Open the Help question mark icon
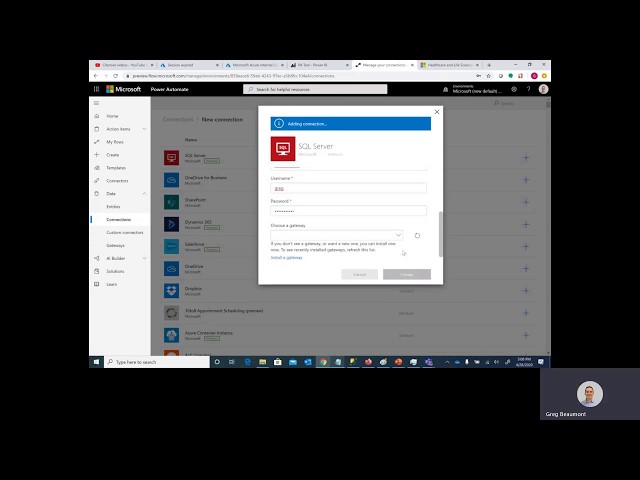 (x=529, y=89)
